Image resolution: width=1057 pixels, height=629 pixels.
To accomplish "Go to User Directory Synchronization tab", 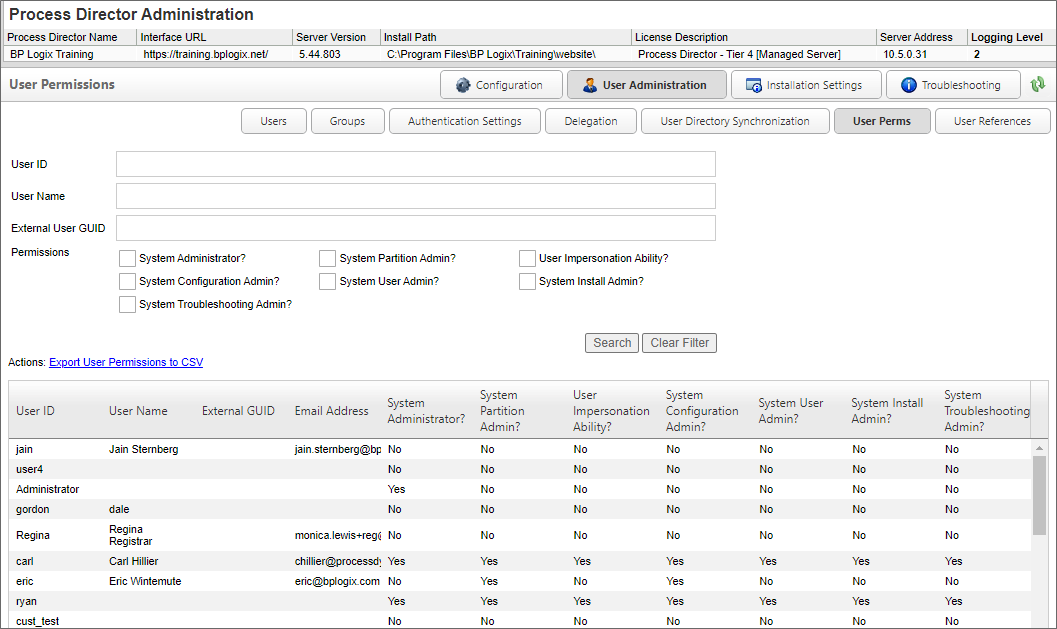I will (735, 121).
